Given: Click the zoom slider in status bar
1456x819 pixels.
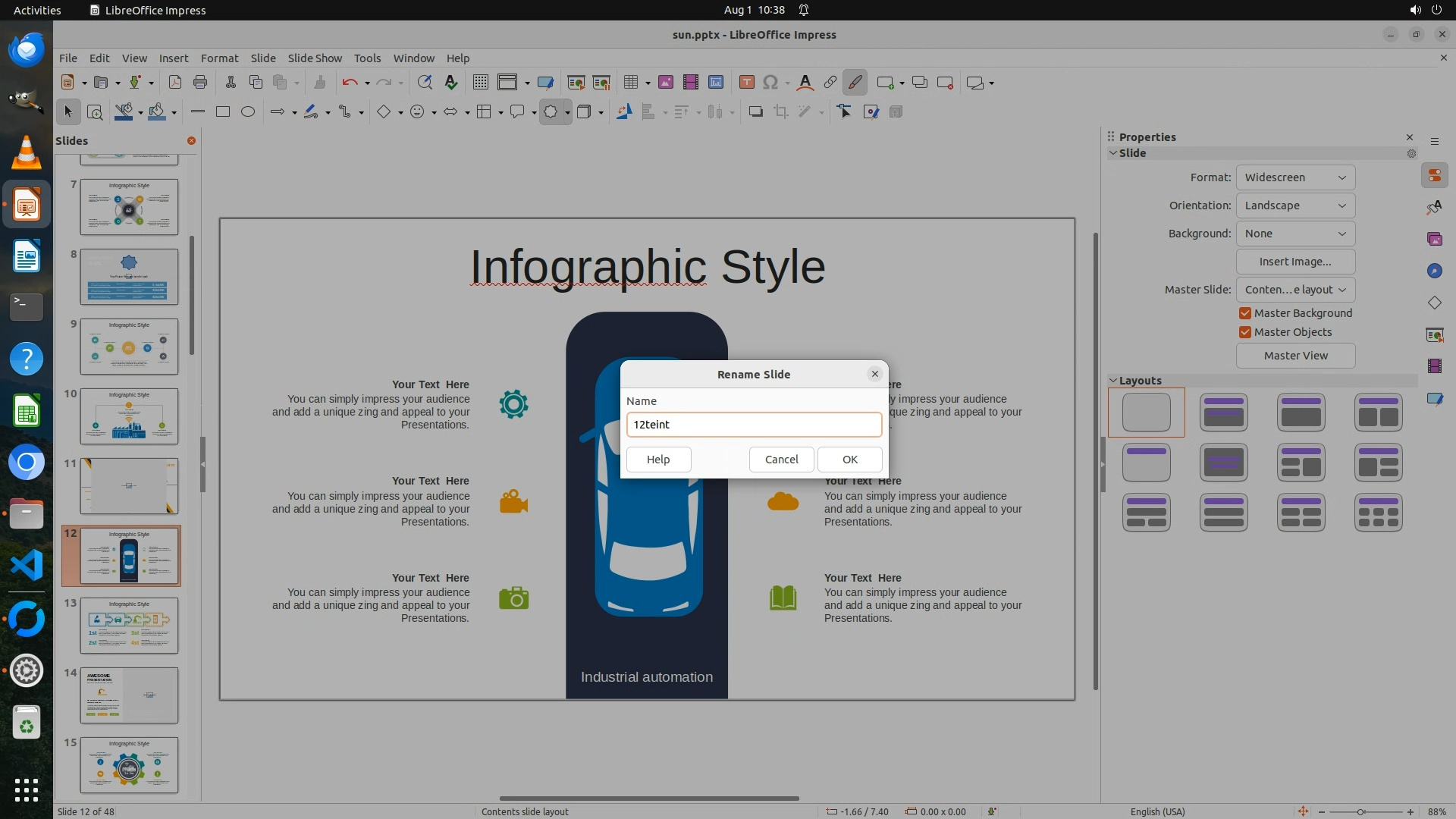Looking at the screenshot, I should click(1360, 811).
